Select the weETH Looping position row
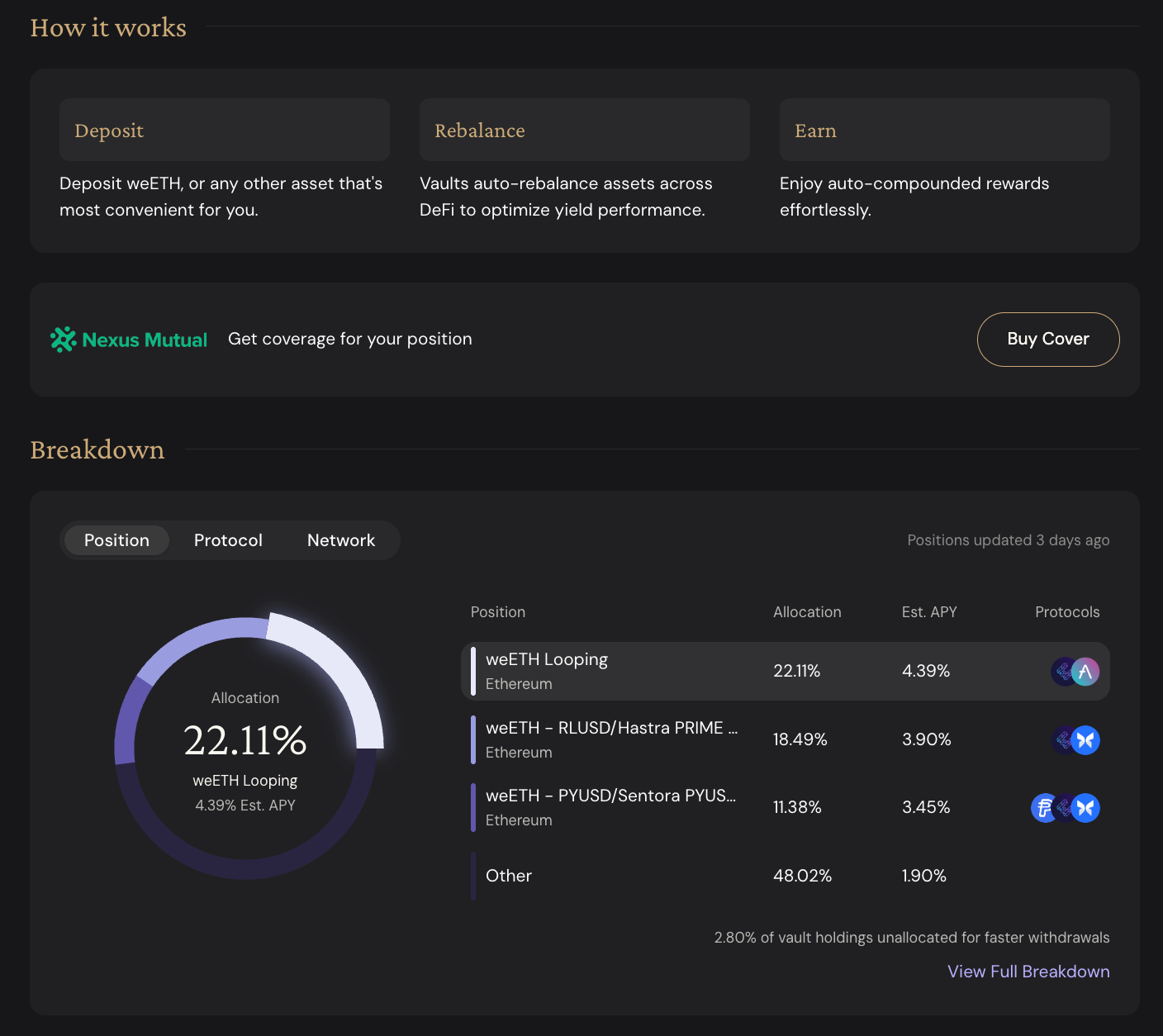The height and width of the screenshot is (1036, 1163). [786, 672]
